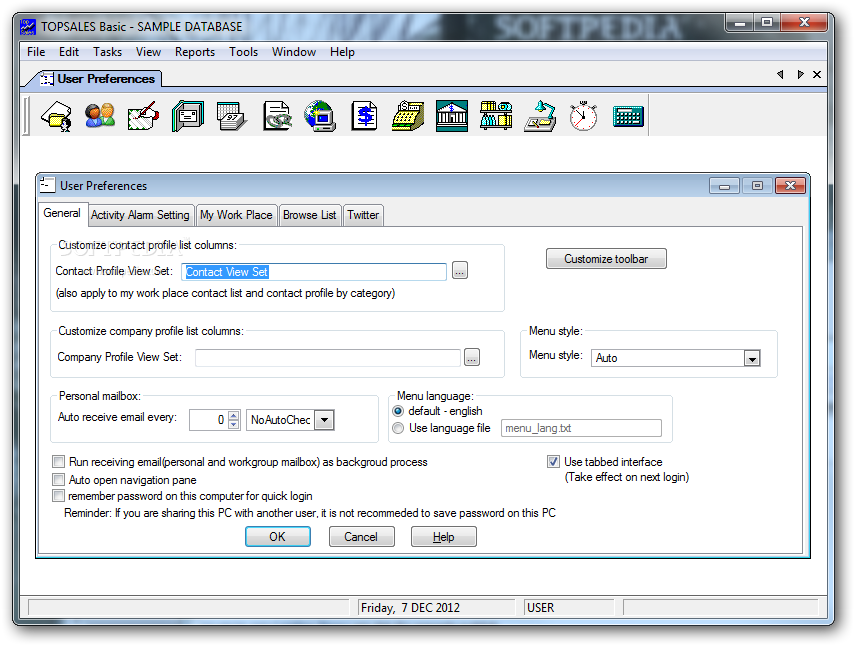Open the inventory shelves icon

[x=496, y=116]
